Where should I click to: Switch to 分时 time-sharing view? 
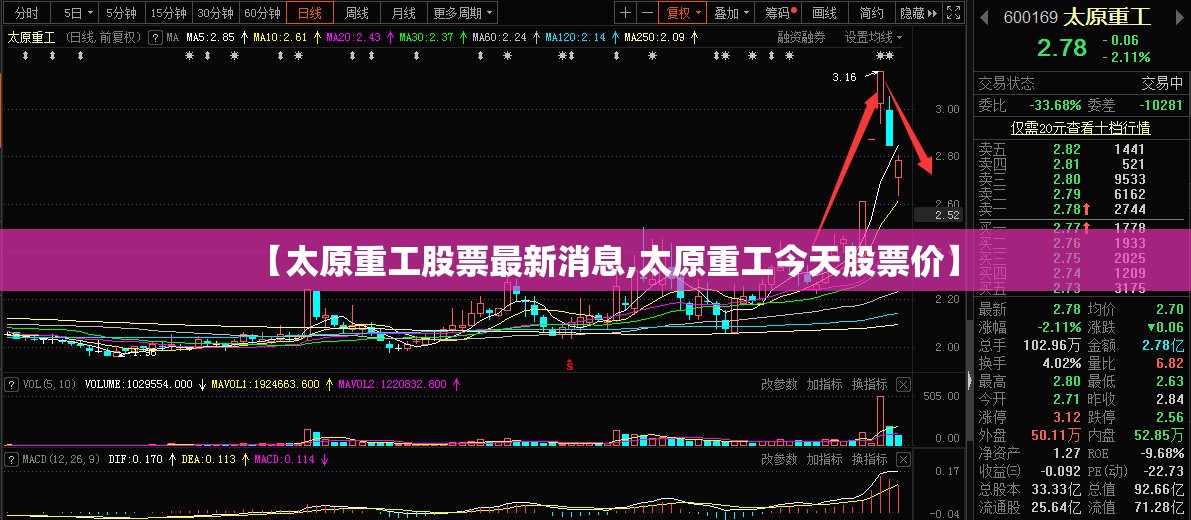coord(27,13)
